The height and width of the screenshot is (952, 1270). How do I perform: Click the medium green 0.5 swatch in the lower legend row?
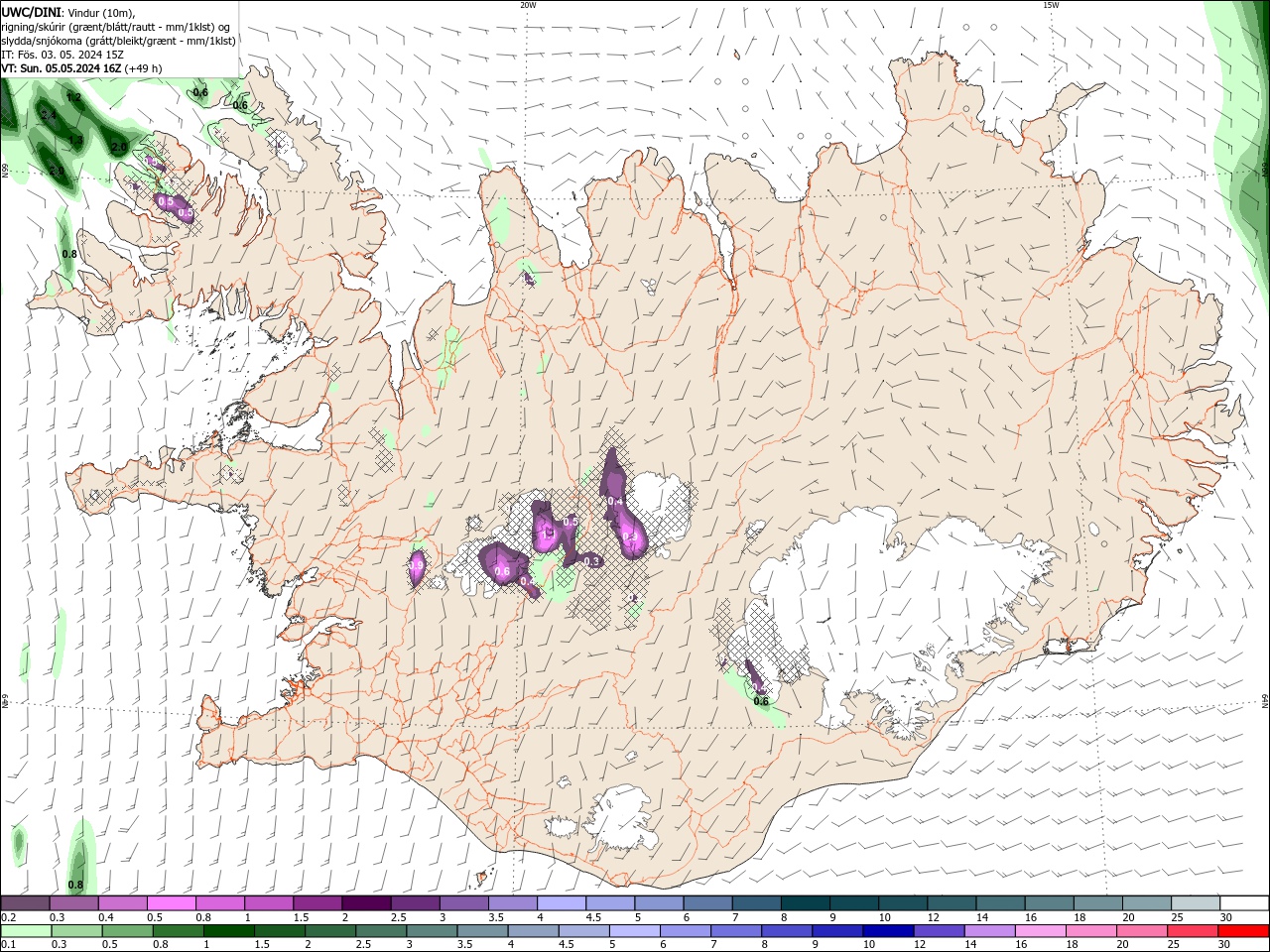pos(127,931)
